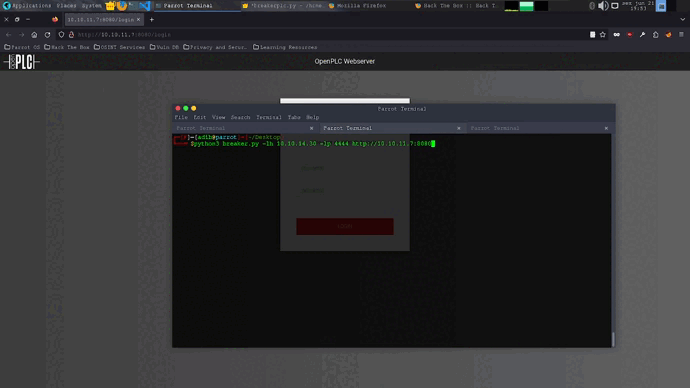Open the Hack The Box bookmarks folder
This screenshot has width=690, height=388.
click(x=67, y=47)
